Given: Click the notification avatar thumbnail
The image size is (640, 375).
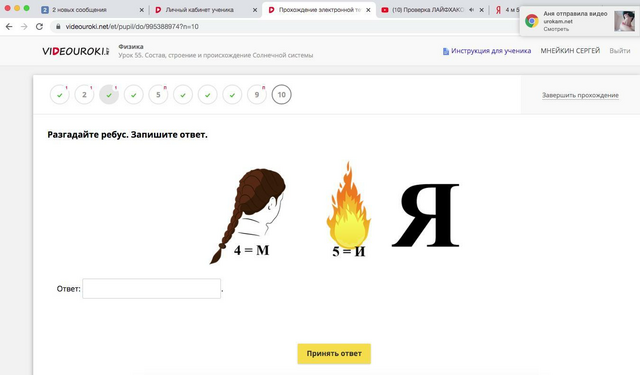Looking at the screenshot, I should coord(624,21).
